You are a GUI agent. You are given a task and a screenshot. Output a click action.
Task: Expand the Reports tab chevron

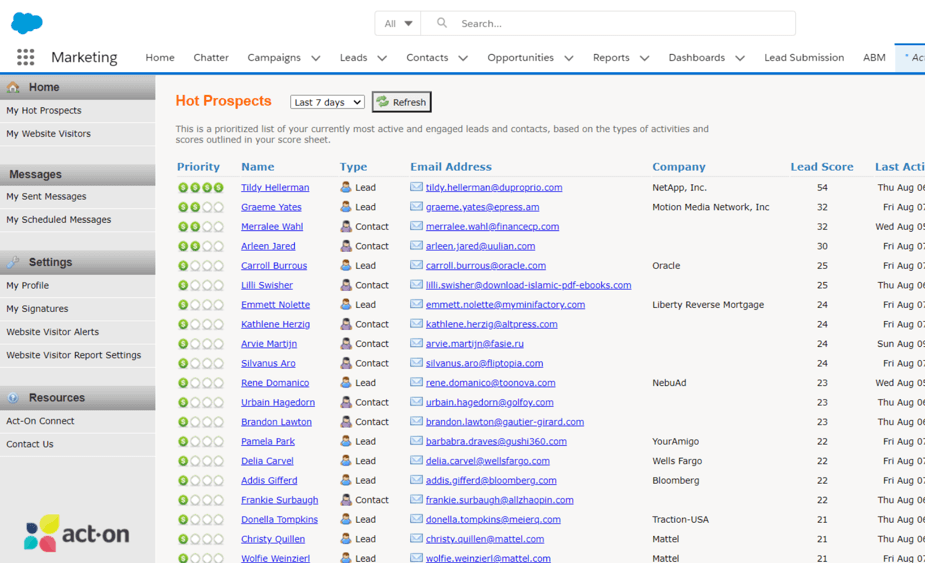click(645, 58)
